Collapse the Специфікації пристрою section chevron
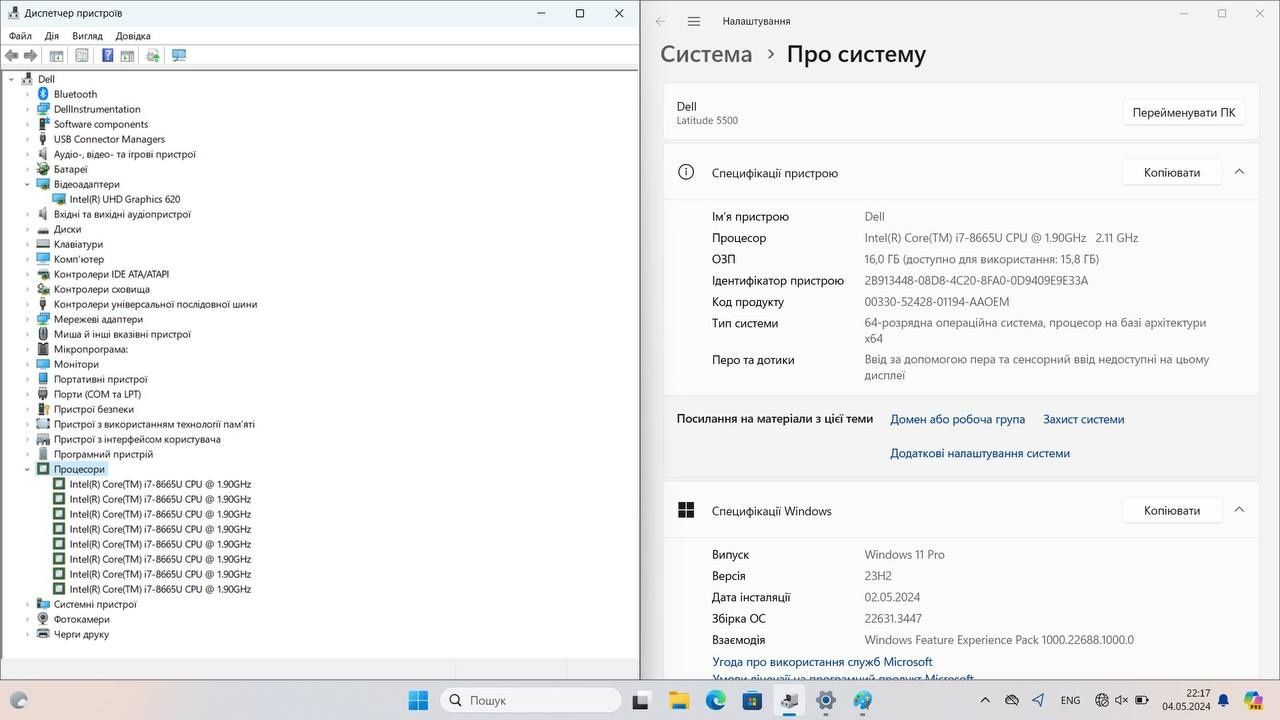The image size is (1280, 720). point(1239,172)
